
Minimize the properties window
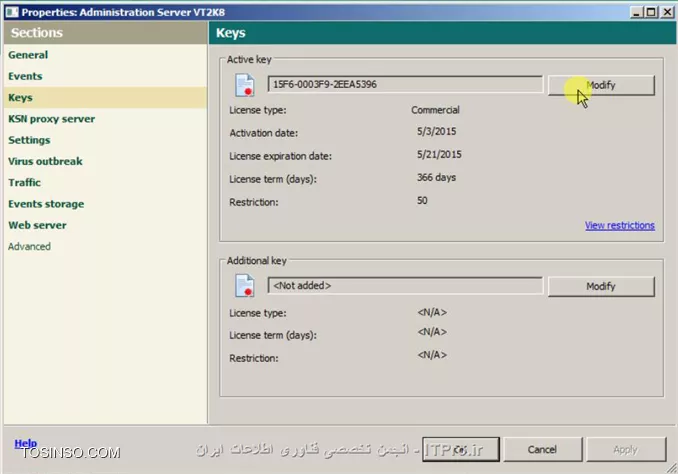point(636,12)
